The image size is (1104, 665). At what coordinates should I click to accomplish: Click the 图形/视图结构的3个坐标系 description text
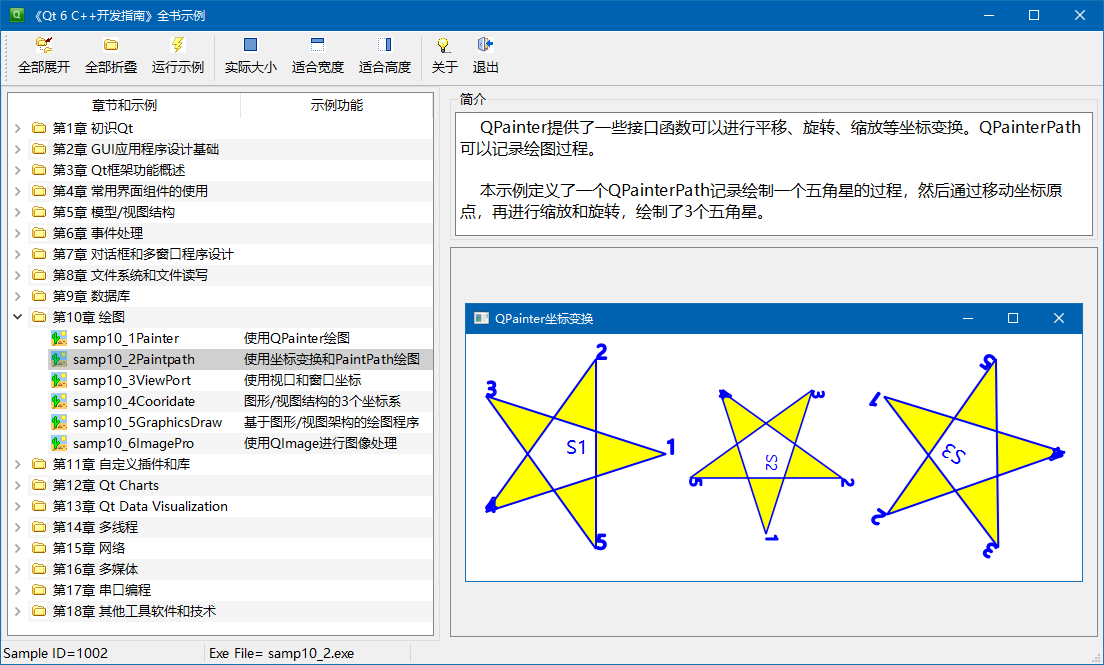point(322,402)
